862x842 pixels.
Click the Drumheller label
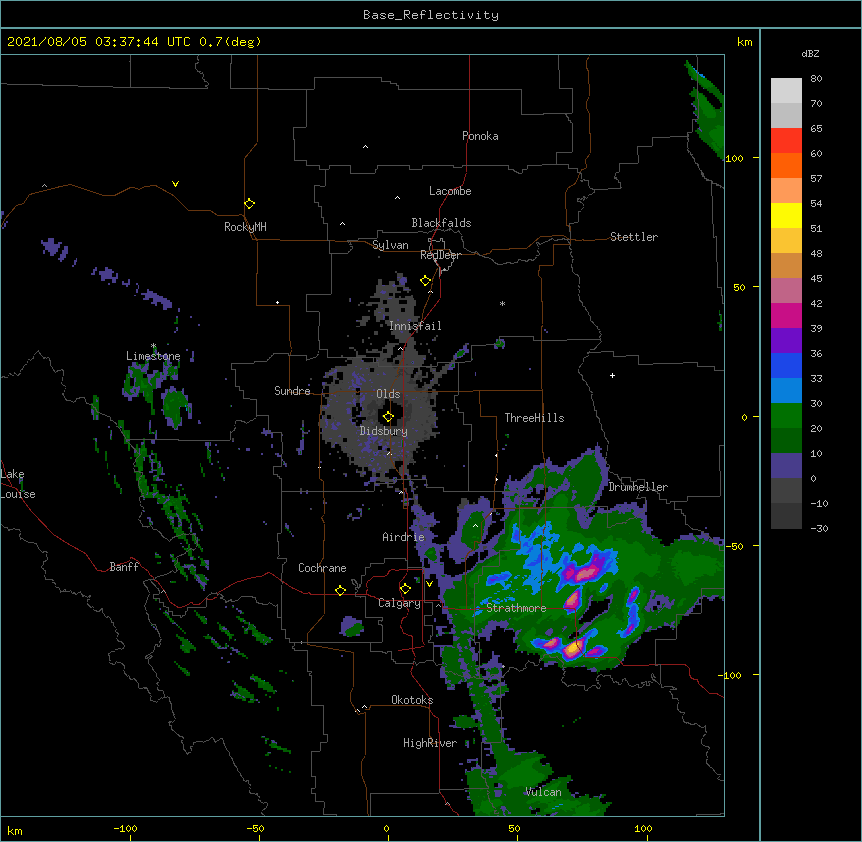point(638,487)
